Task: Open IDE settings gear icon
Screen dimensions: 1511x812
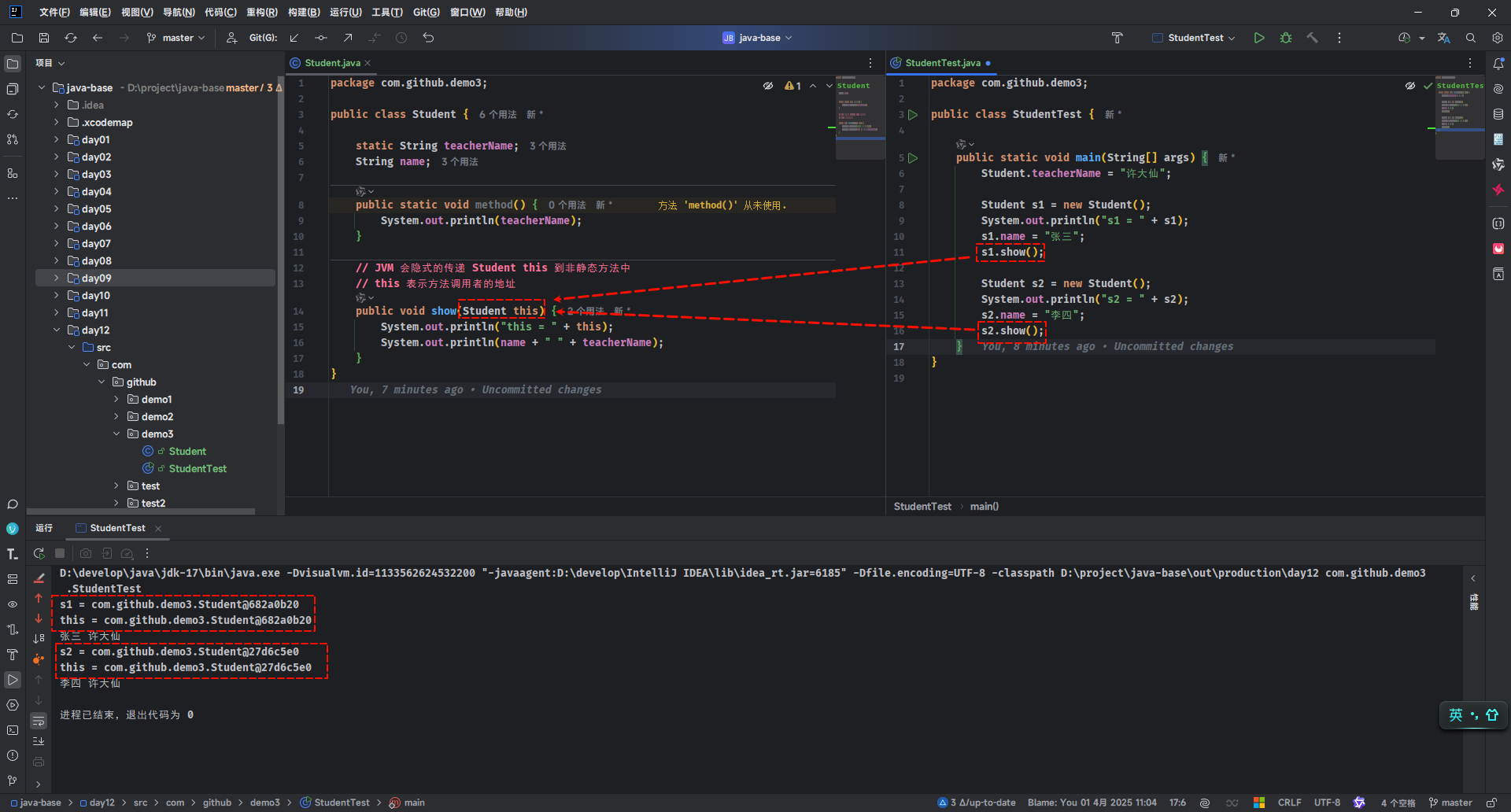Action: [x=1497, y=38]
